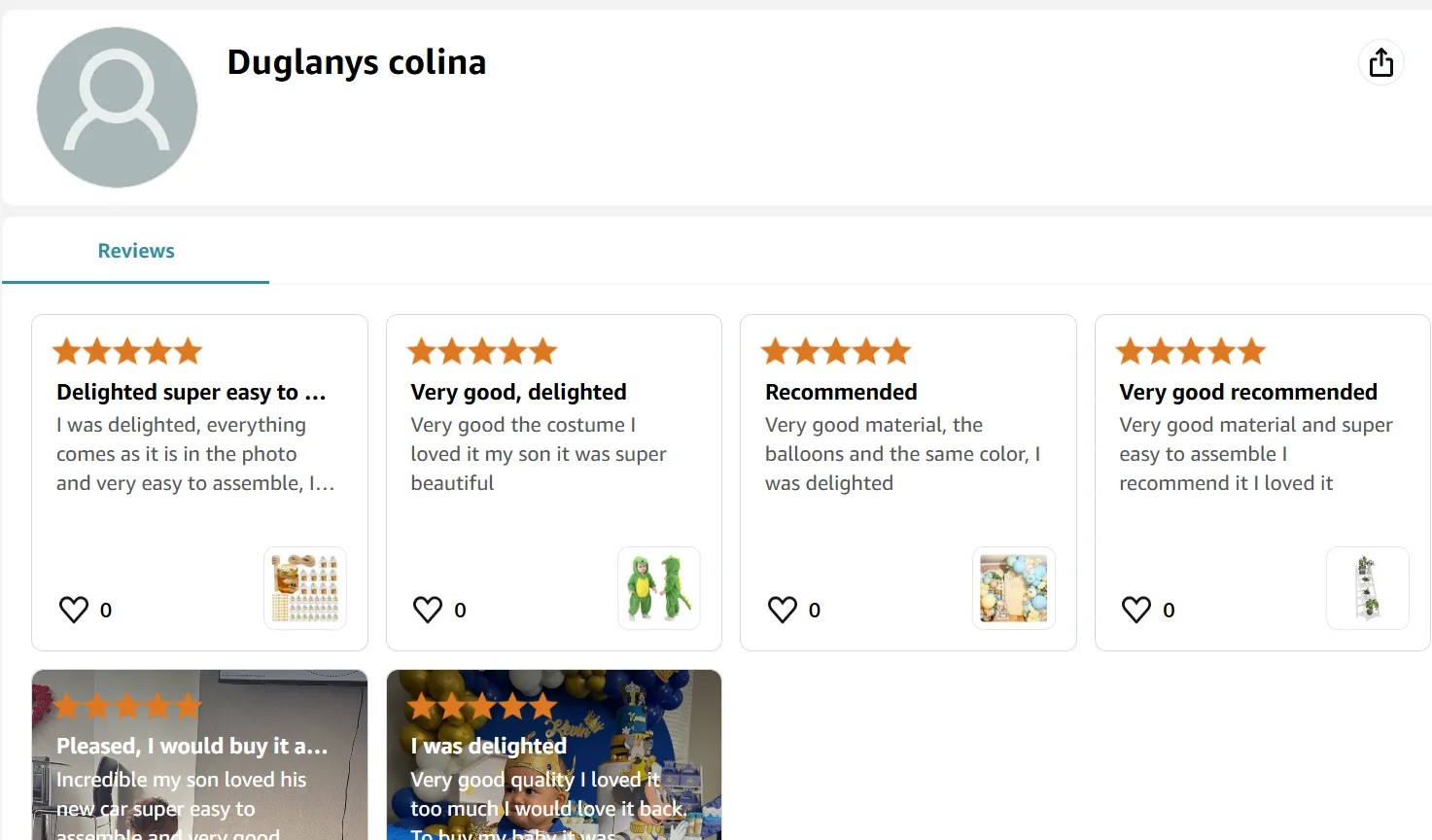The height and width of the screenshot is (840, 1432).
Task: Open the Reviews tab
Action: click(x=136, y=251)
